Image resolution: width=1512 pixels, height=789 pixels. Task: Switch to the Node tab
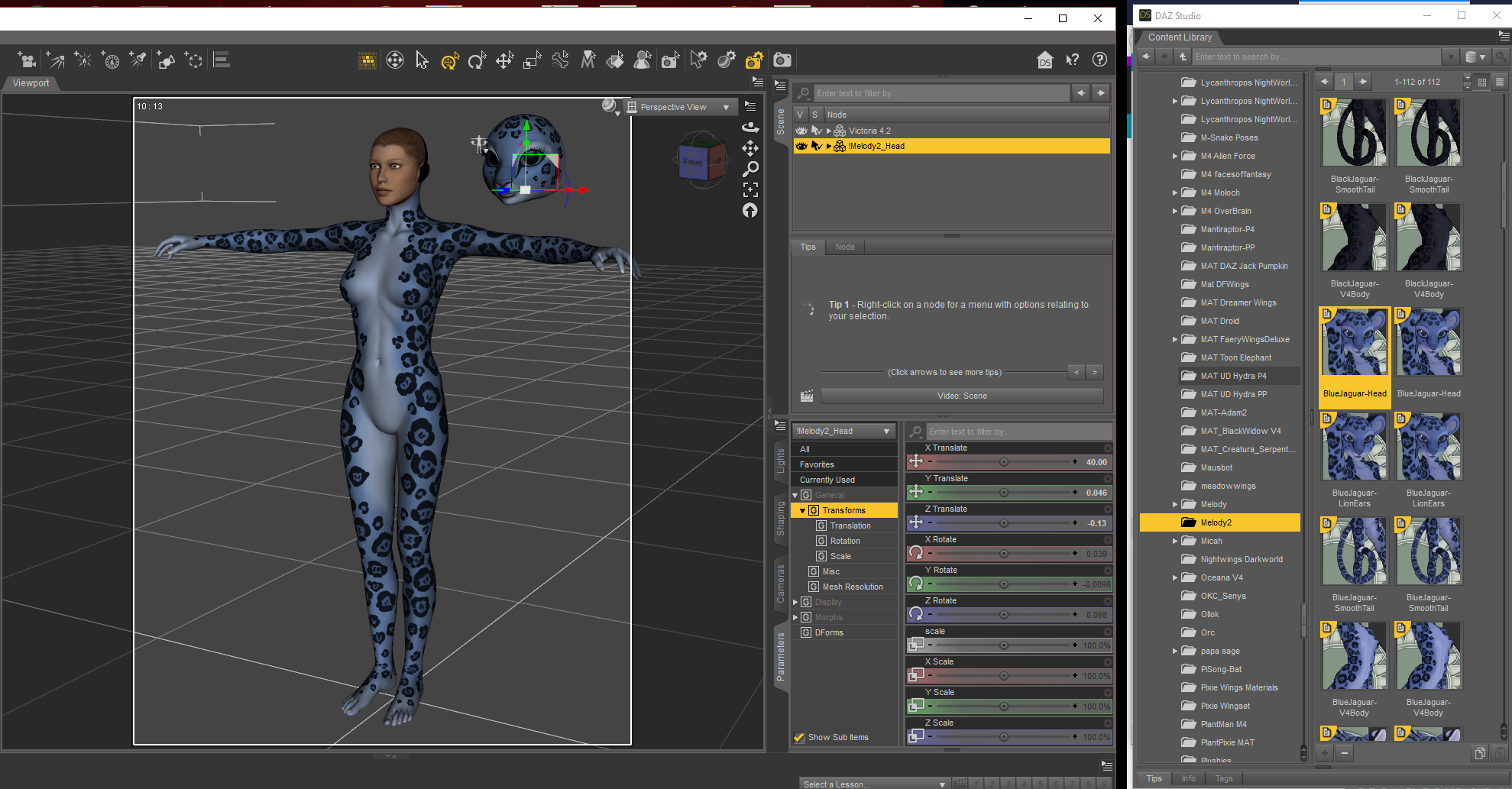coord(844,247)
